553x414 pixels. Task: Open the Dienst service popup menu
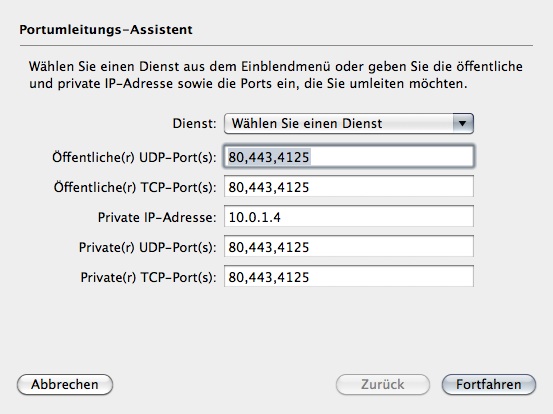tap(349, 123)
